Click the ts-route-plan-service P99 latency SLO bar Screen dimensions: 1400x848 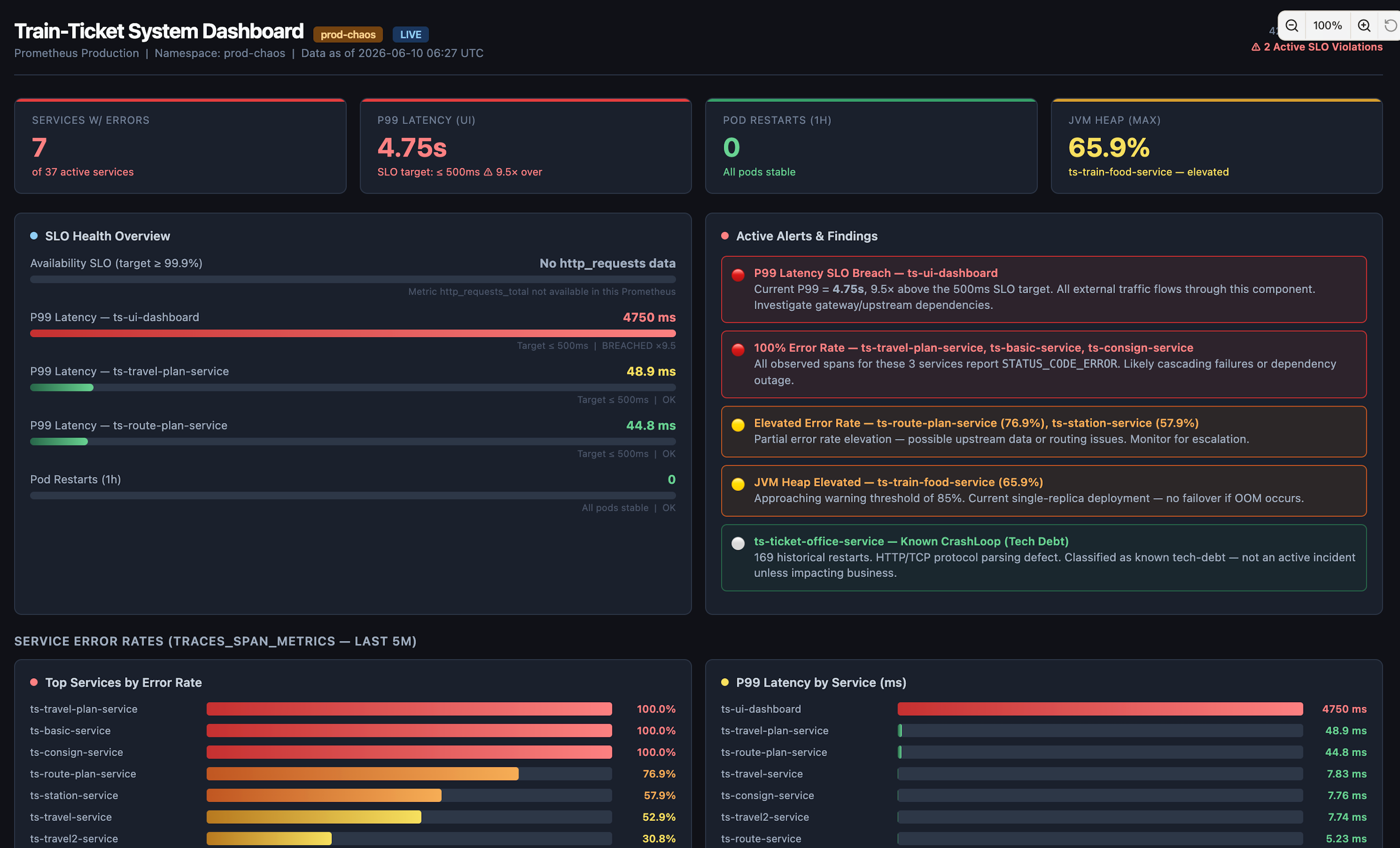tap(353, 442)
